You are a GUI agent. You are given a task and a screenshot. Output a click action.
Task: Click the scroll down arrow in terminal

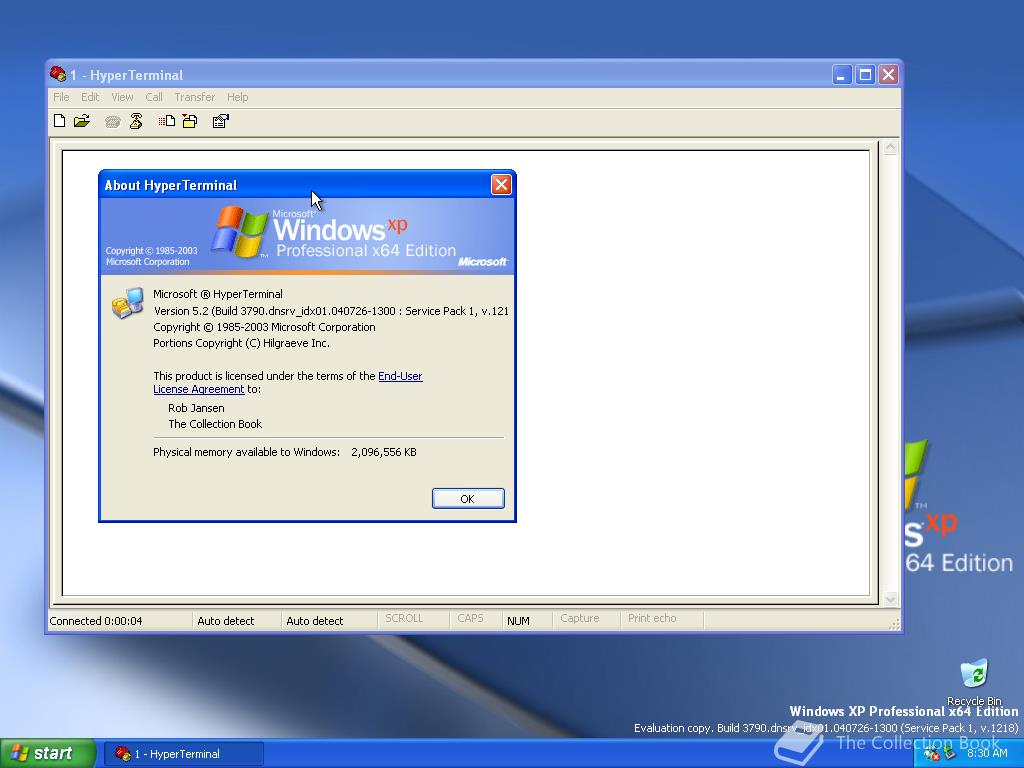[x=890, y=599]
